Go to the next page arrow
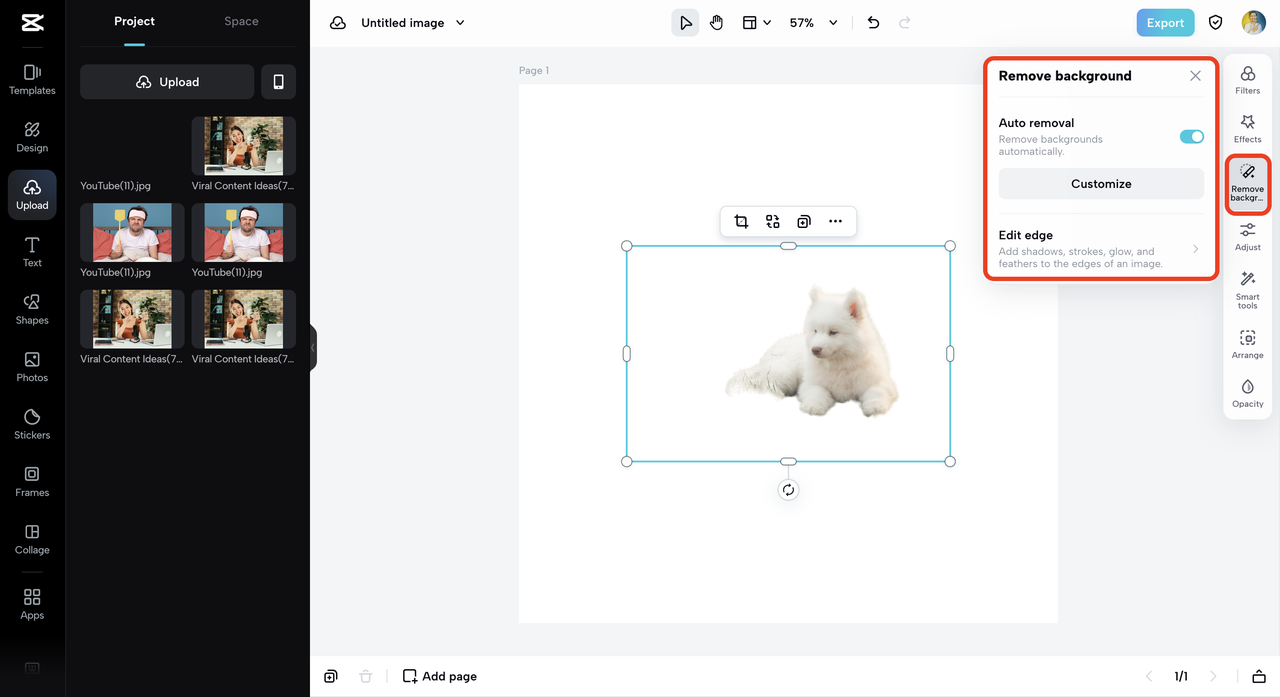This screenshot has width=1280, height=697. (x=1213, y=677)
